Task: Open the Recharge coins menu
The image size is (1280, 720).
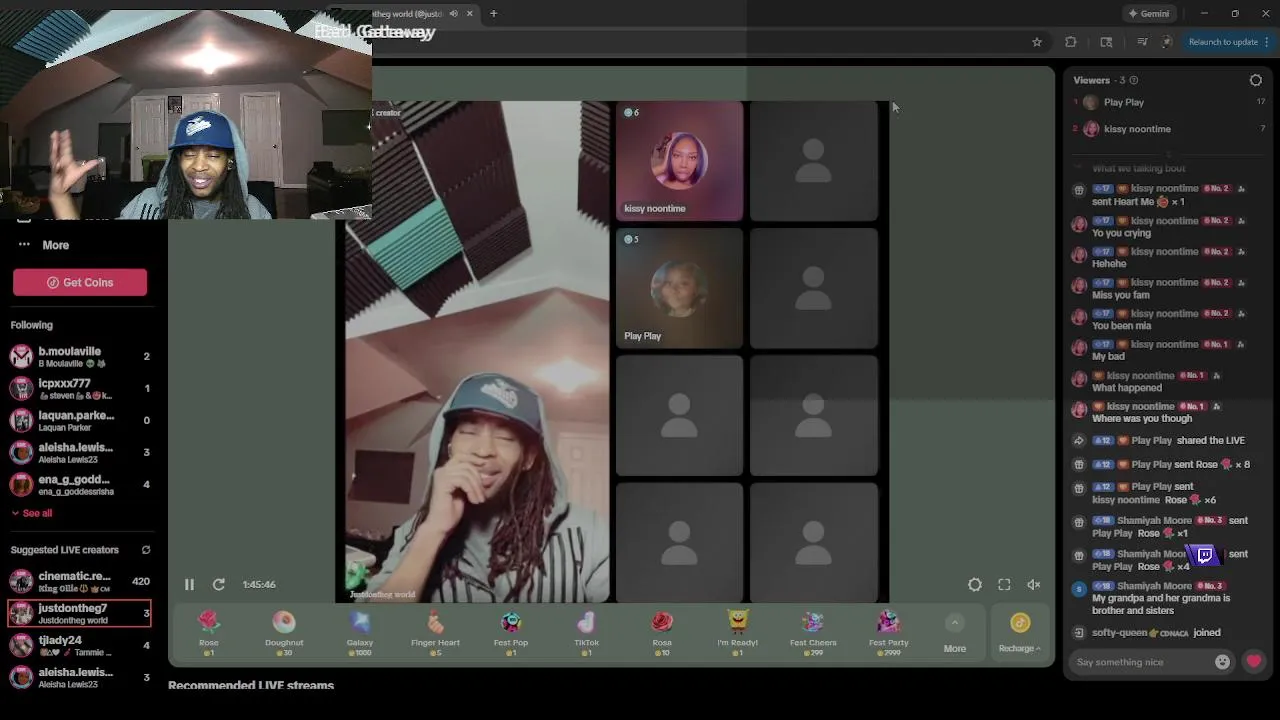Action: (x=1020, y=634)
